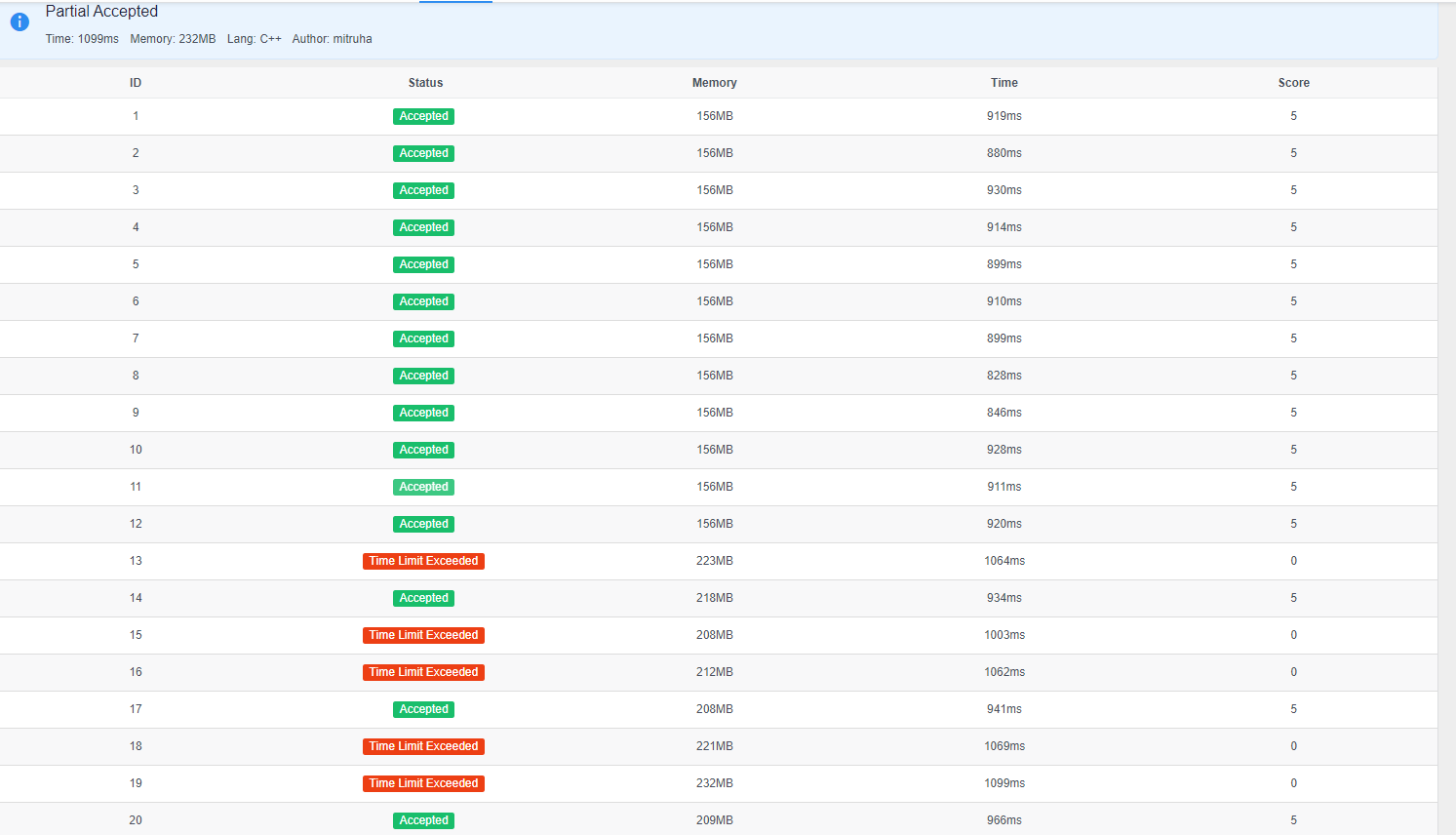Click Time Limit Exceeded badge in row 18
Viewport: 1456px width, 835px height.
pos(424,746)
